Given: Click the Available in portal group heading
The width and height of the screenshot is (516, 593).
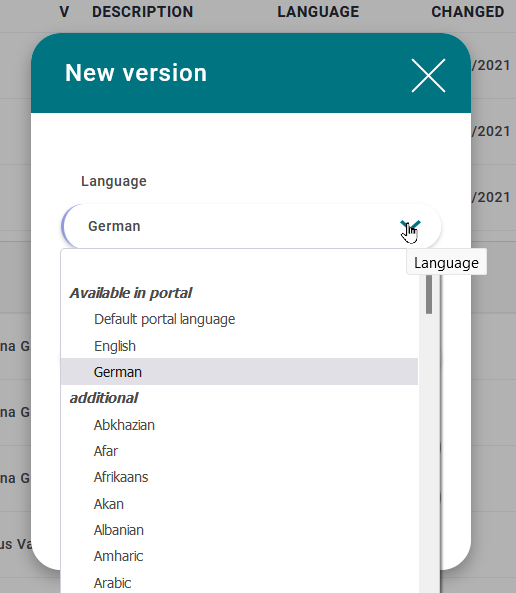Looking at the screenshot, I should point(131,293).
